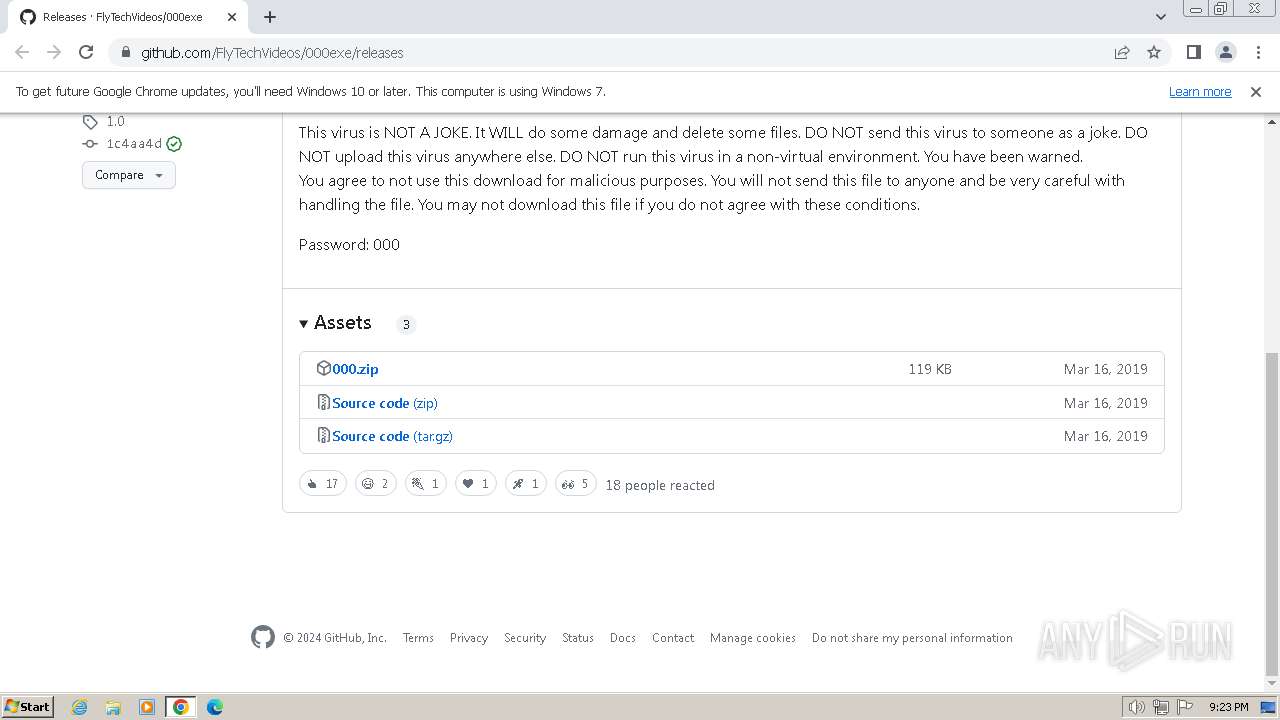Open Windows Start menu
This screenshot has width=1280, height=720.
pyautogui.click(x=28, y=706)
